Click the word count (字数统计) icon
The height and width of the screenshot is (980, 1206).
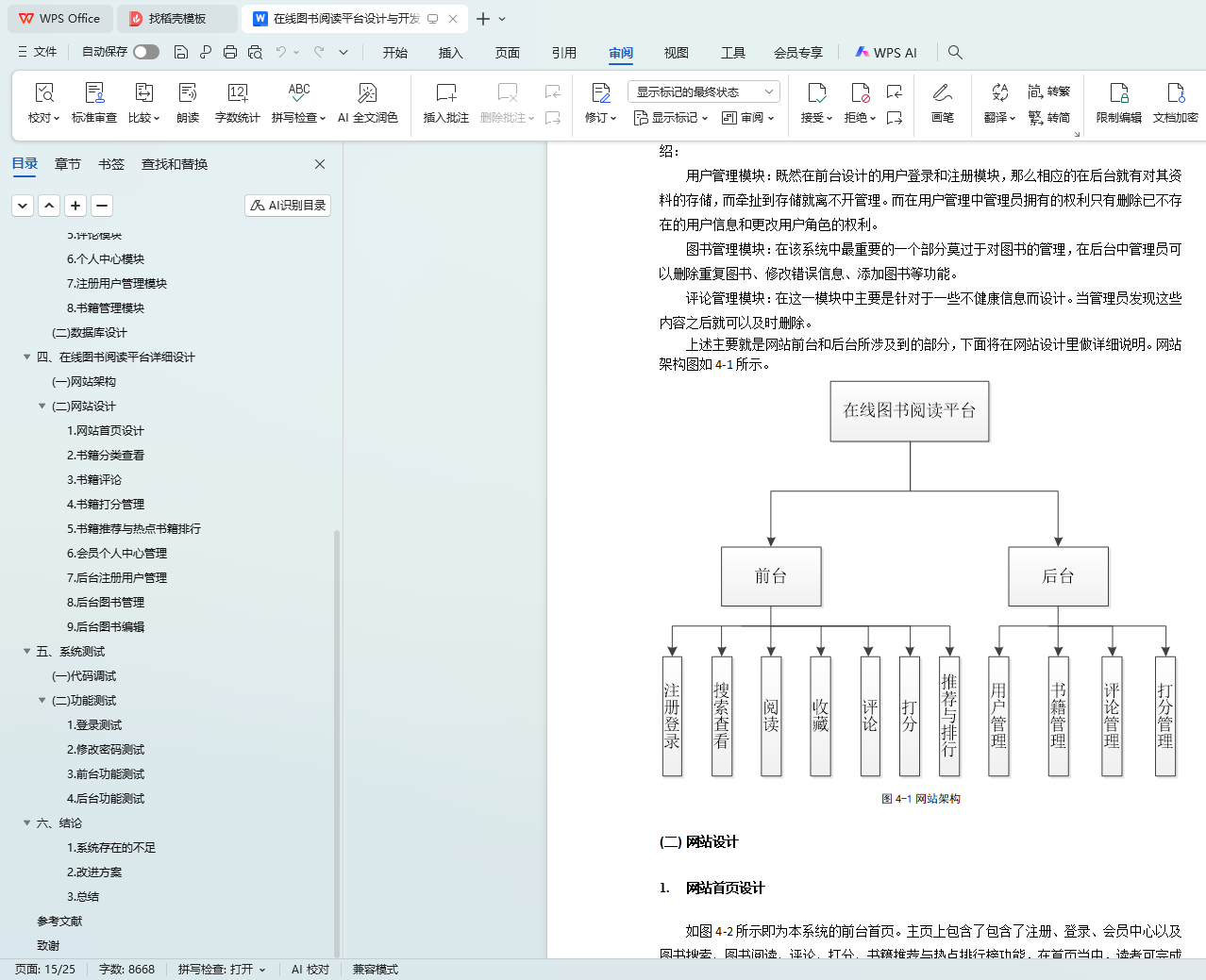237,93
